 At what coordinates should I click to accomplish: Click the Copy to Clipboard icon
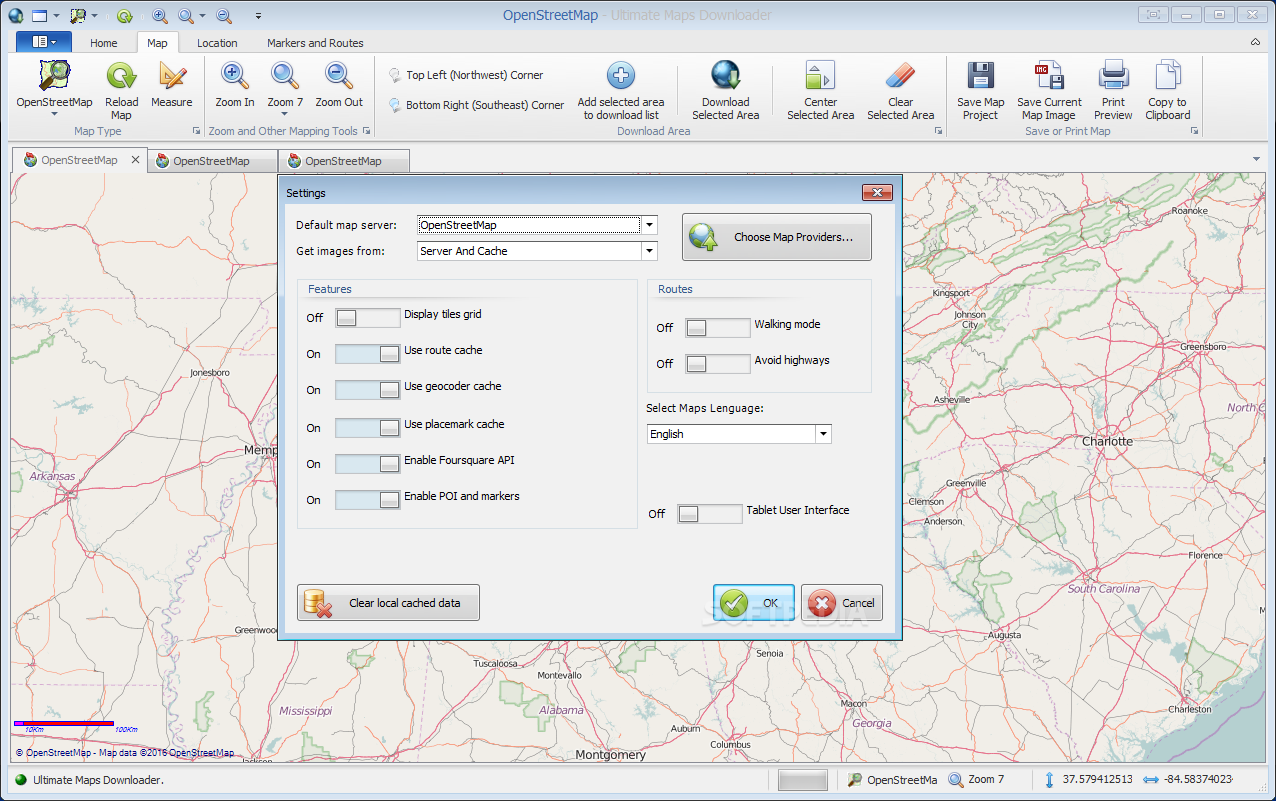pos(1168,76)
